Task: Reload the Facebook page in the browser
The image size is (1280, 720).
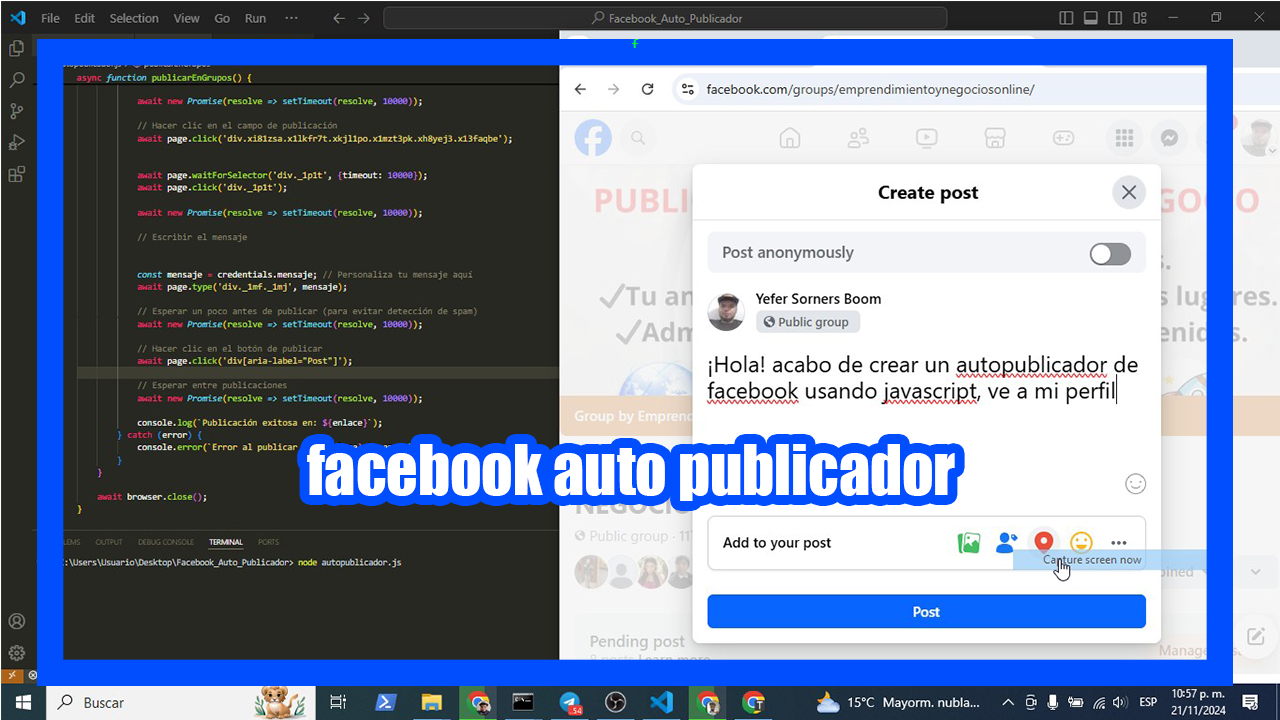Action: pos(647,89)
